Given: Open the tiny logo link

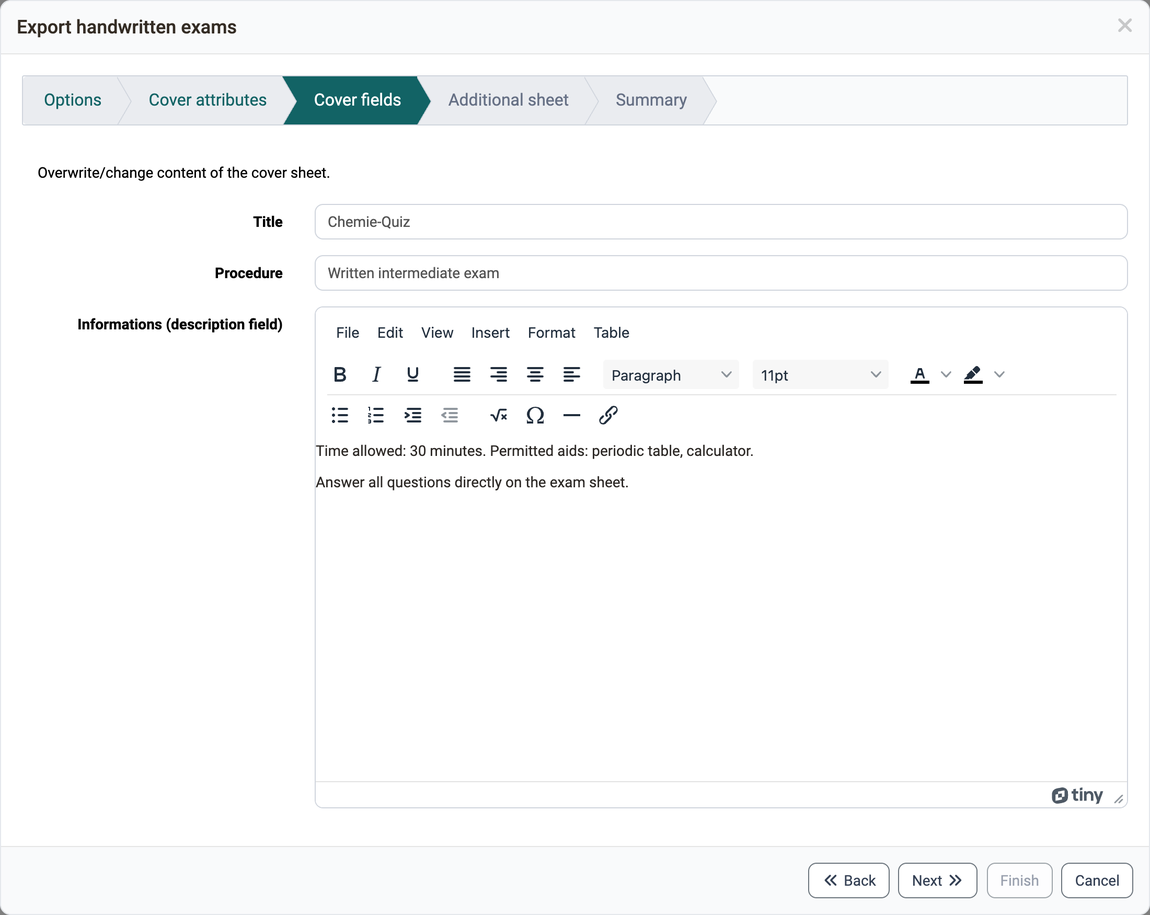Looking at the screenshot, I should (1077, 795).
